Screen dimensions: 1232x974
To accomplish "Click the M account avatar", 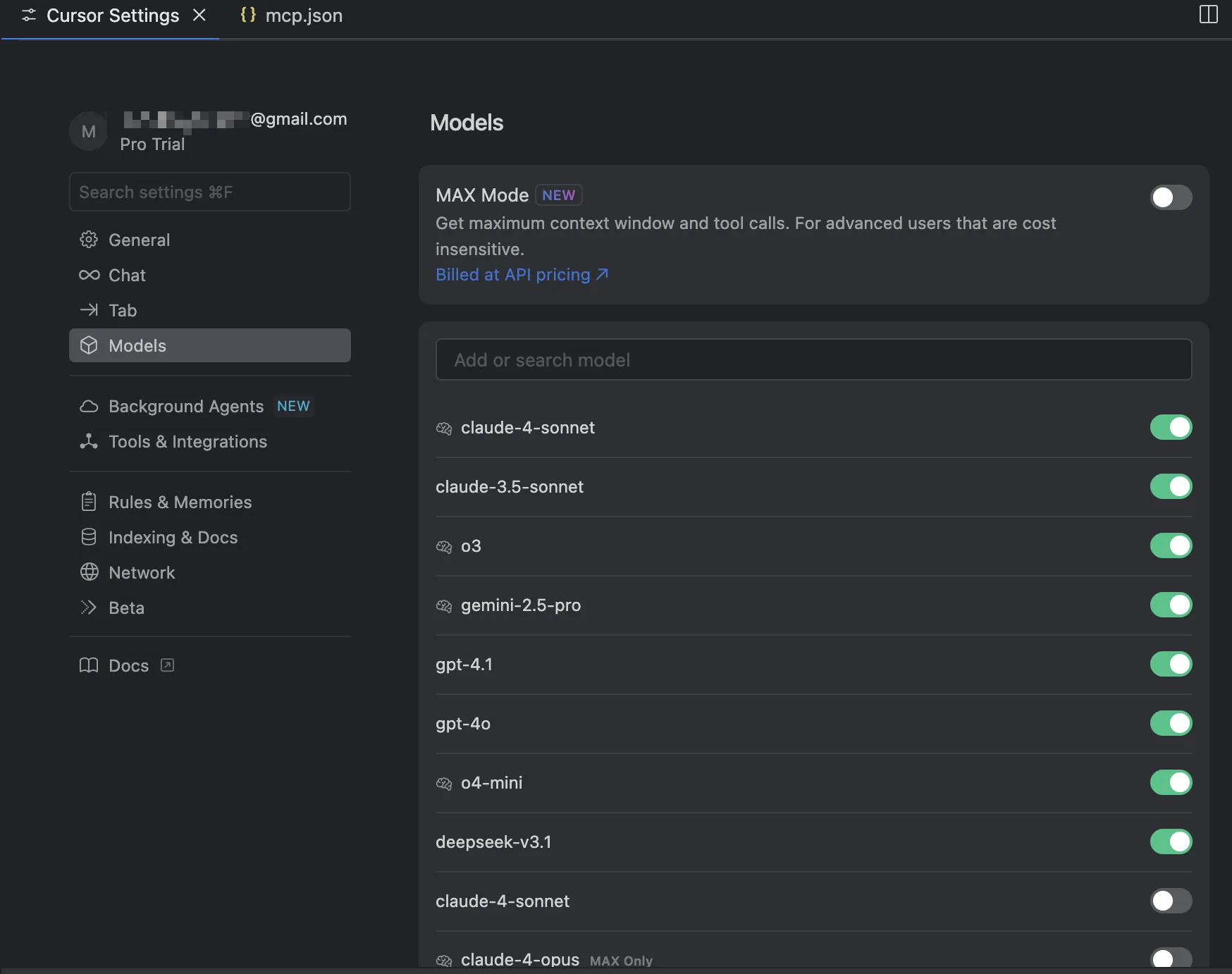I will coord(89,132).
